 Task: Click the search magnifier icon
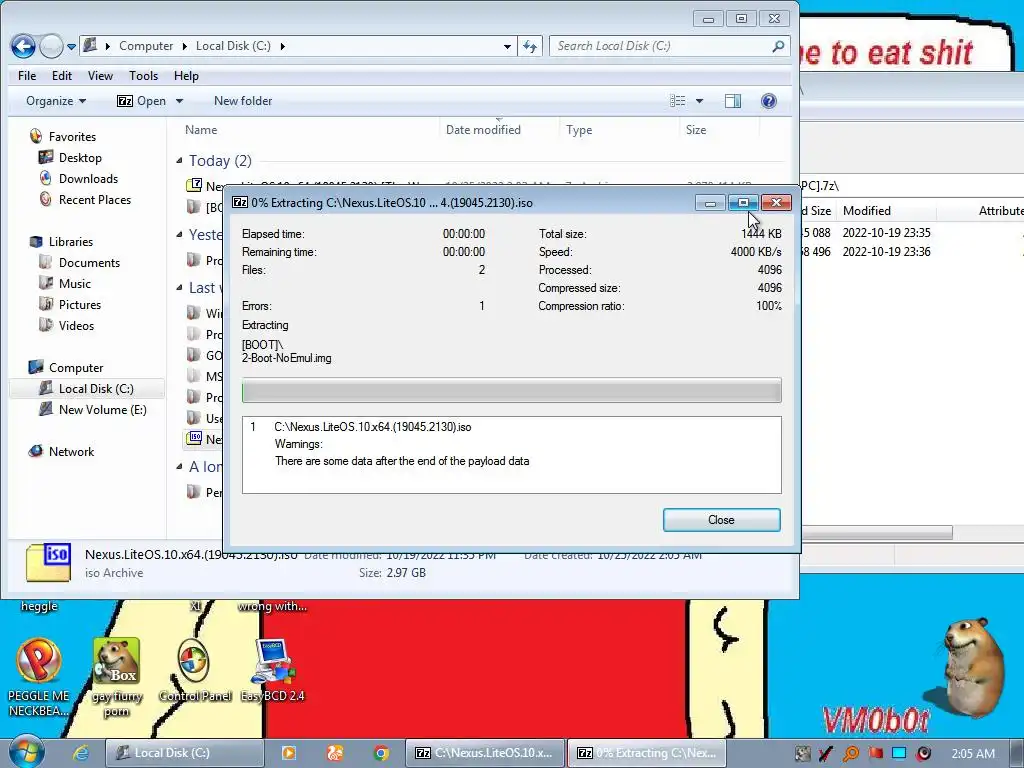click(777, 46)
